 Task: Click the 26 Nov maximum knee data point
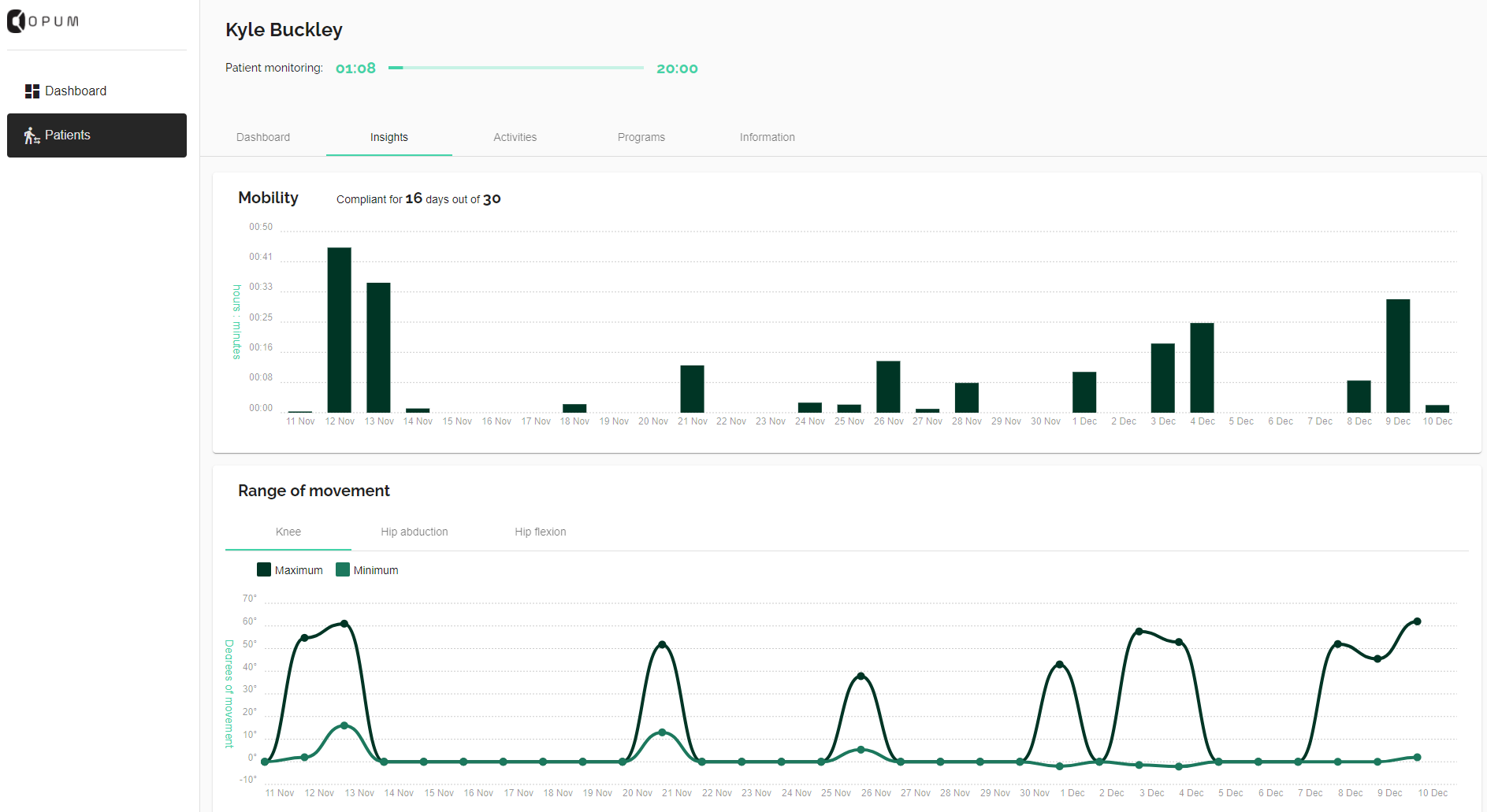click(x=861, y=676)
